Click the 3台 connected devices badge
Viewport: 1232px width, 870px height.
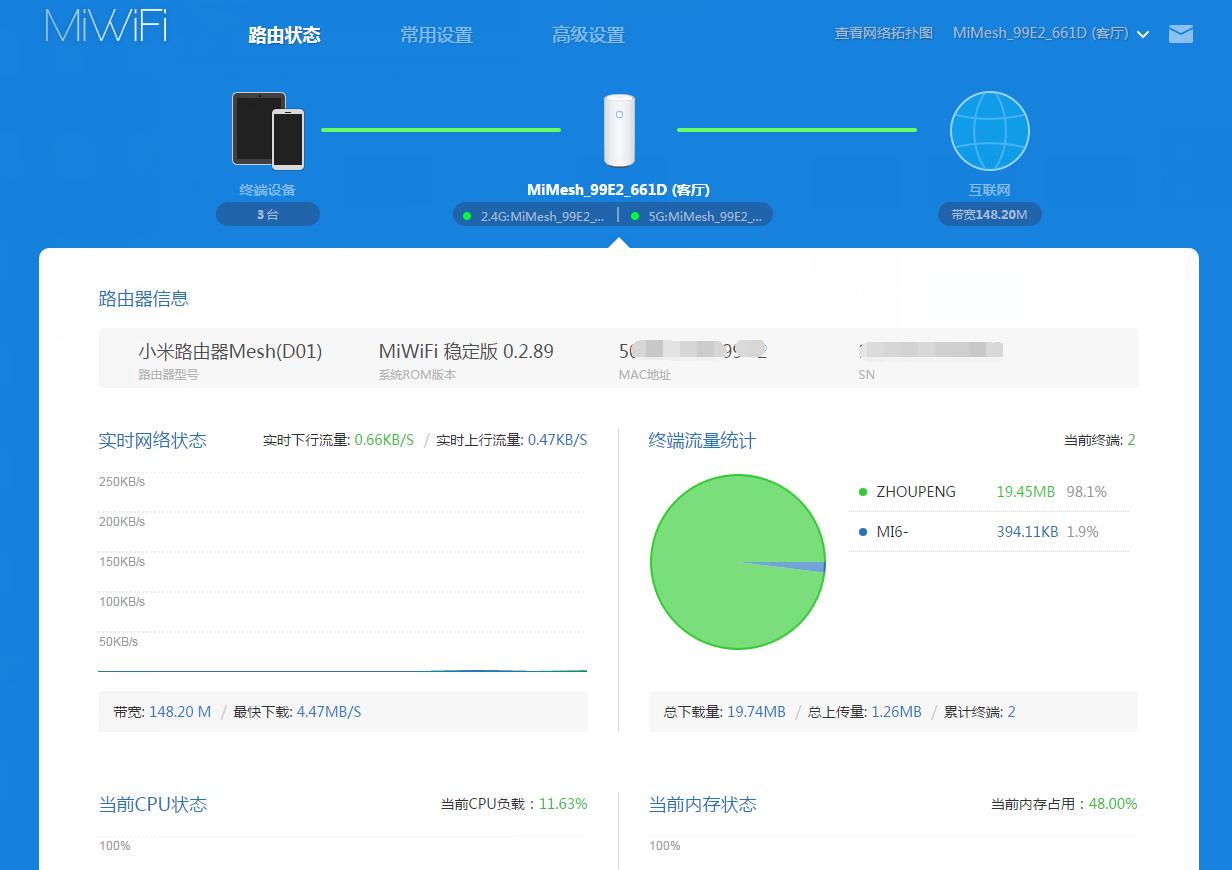267,213
